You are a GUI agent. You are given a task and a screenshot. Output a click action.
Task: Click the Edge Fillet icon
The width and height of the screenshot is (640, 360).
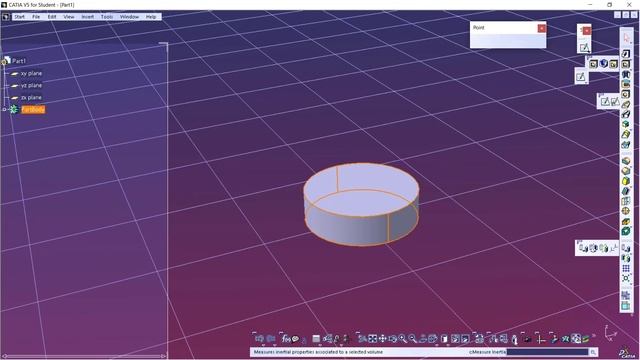point(626,161)
